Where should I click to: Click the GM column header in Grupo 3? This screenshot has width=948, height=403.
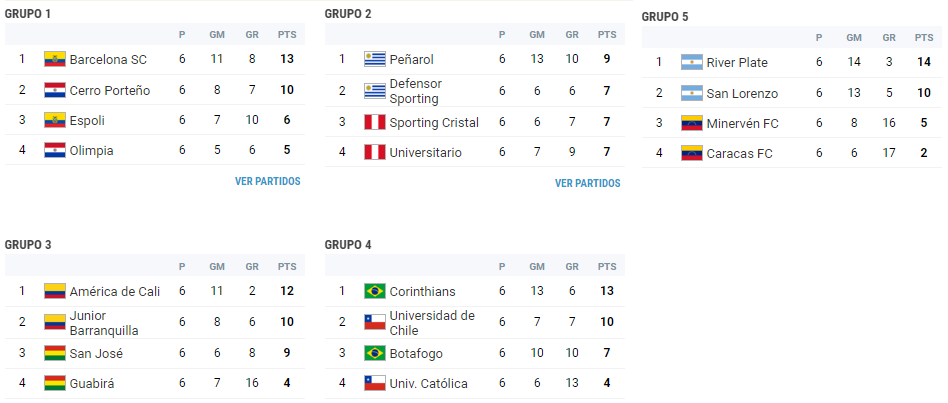(x=217, y=266)
